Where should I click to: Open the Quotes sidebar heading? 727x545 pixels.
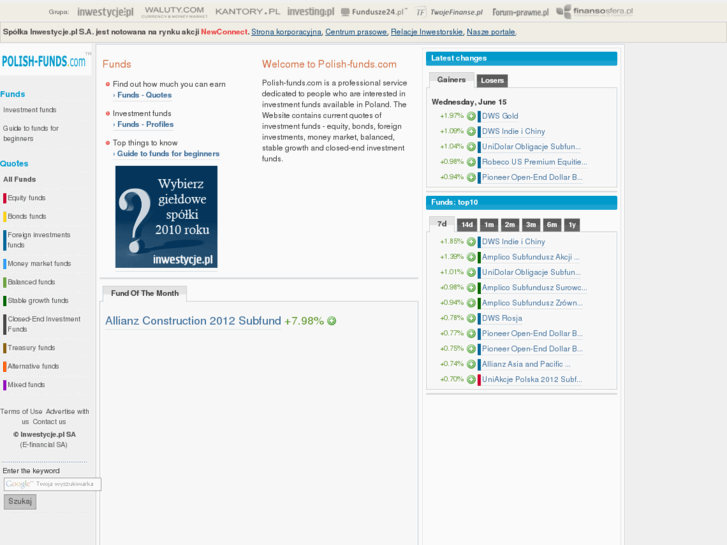(14, 164)
